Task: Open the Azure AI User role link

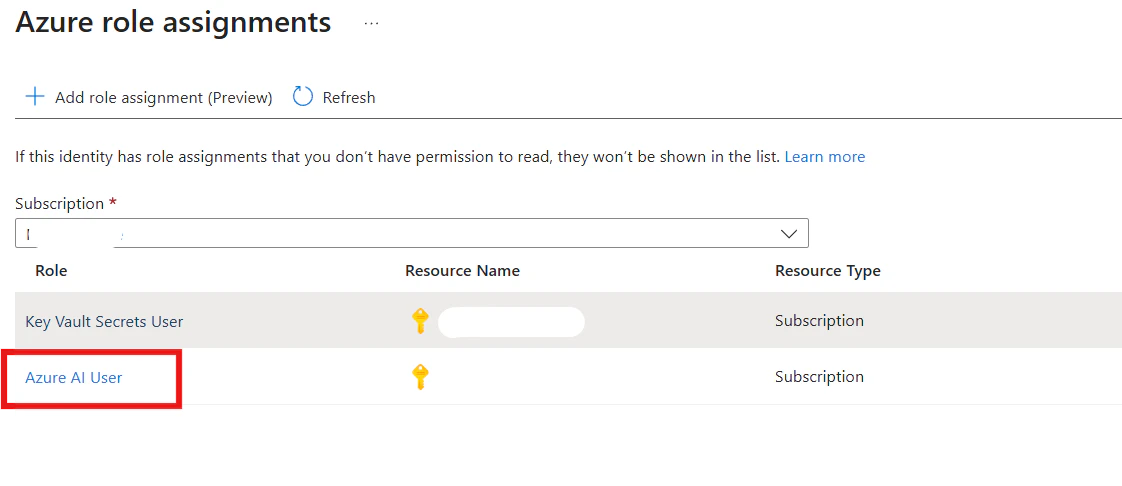Action: click(x=74, y=377)
